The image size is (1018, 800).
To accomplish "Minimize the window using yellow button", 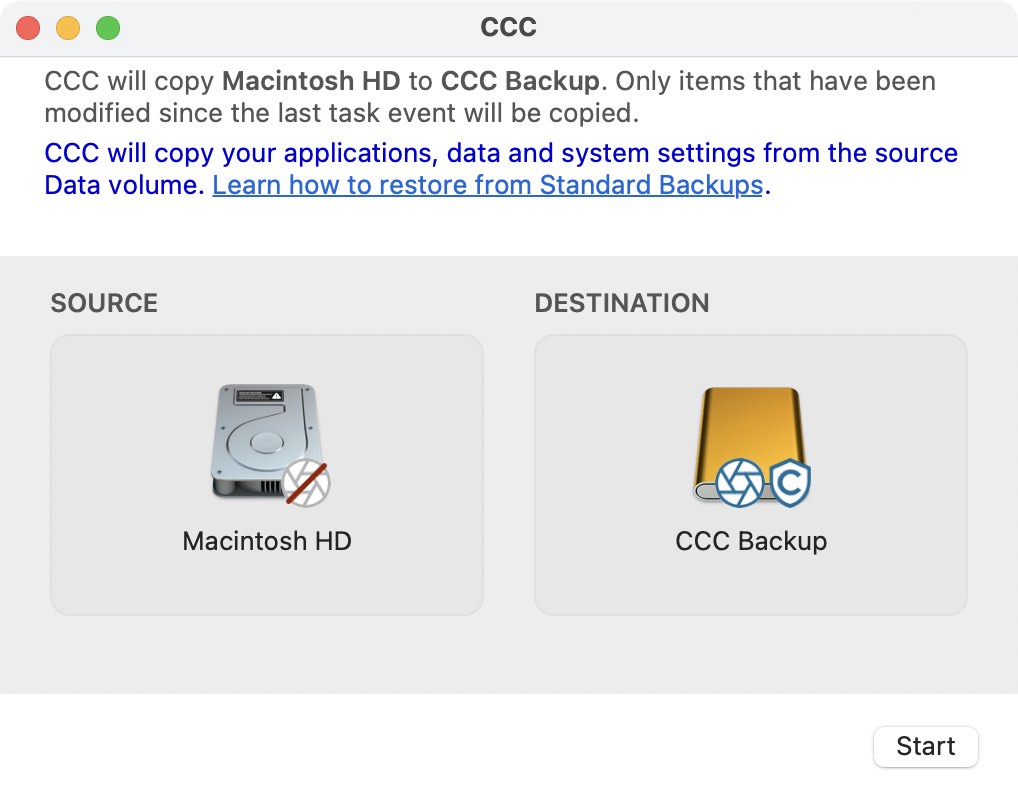I will tap(68, 28).
